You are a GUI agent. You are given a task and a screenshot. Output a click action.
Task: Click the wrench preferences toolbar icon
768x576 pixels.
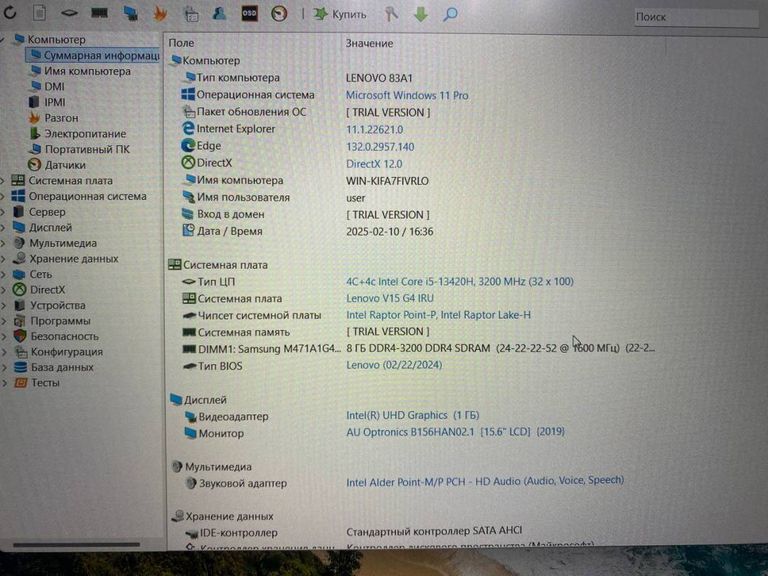390,14
